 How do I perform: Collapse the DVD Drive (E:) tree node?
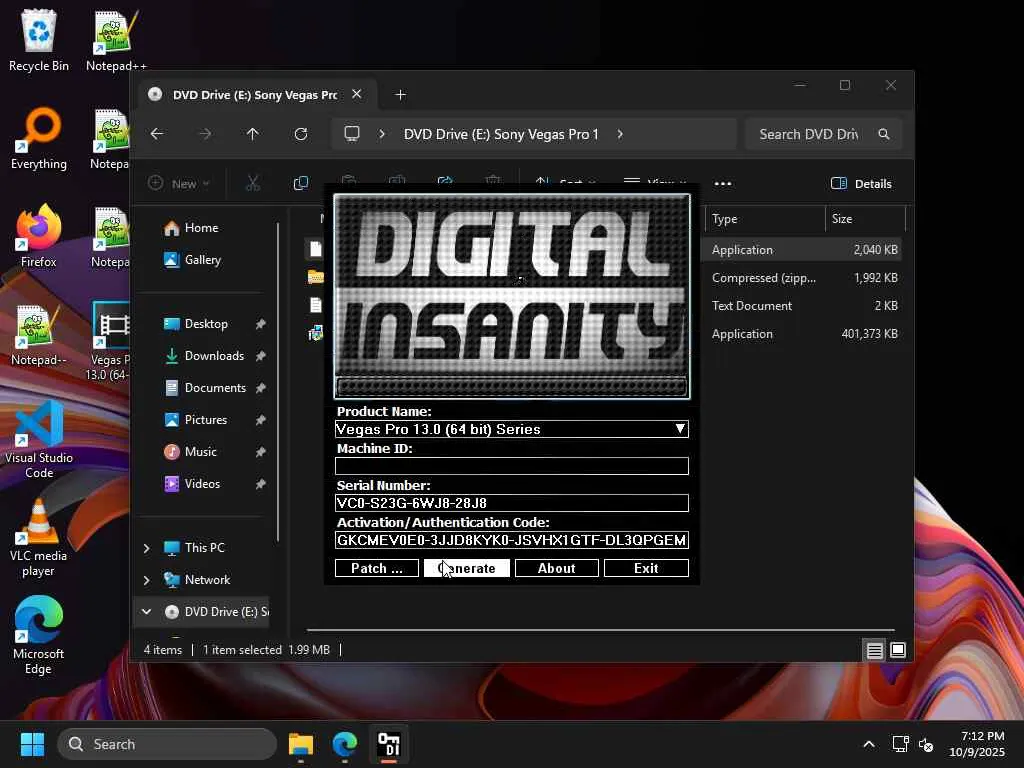click(147, 612)
